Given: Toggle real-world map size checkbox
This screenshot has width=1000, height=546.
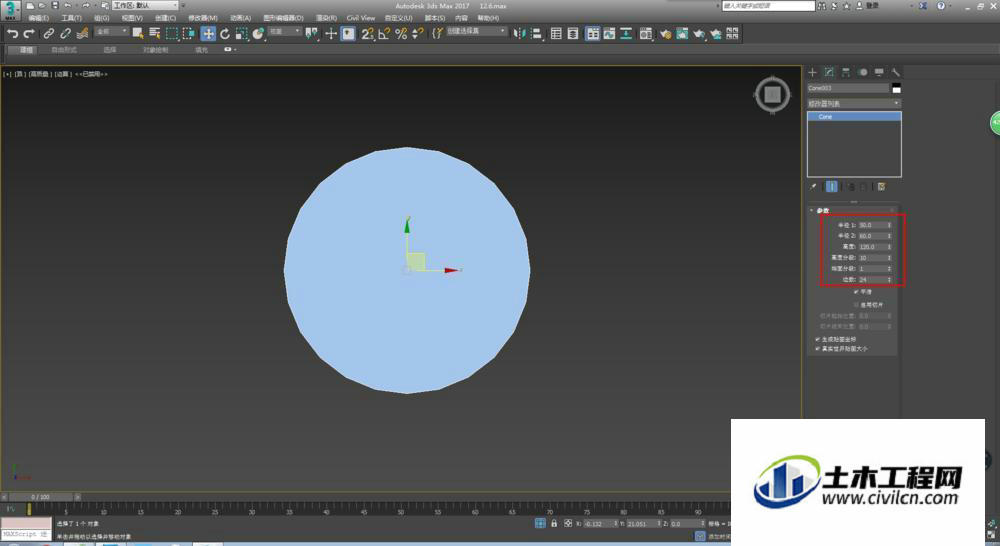Looking at the screenshot, I should click(x=818, y=349).
